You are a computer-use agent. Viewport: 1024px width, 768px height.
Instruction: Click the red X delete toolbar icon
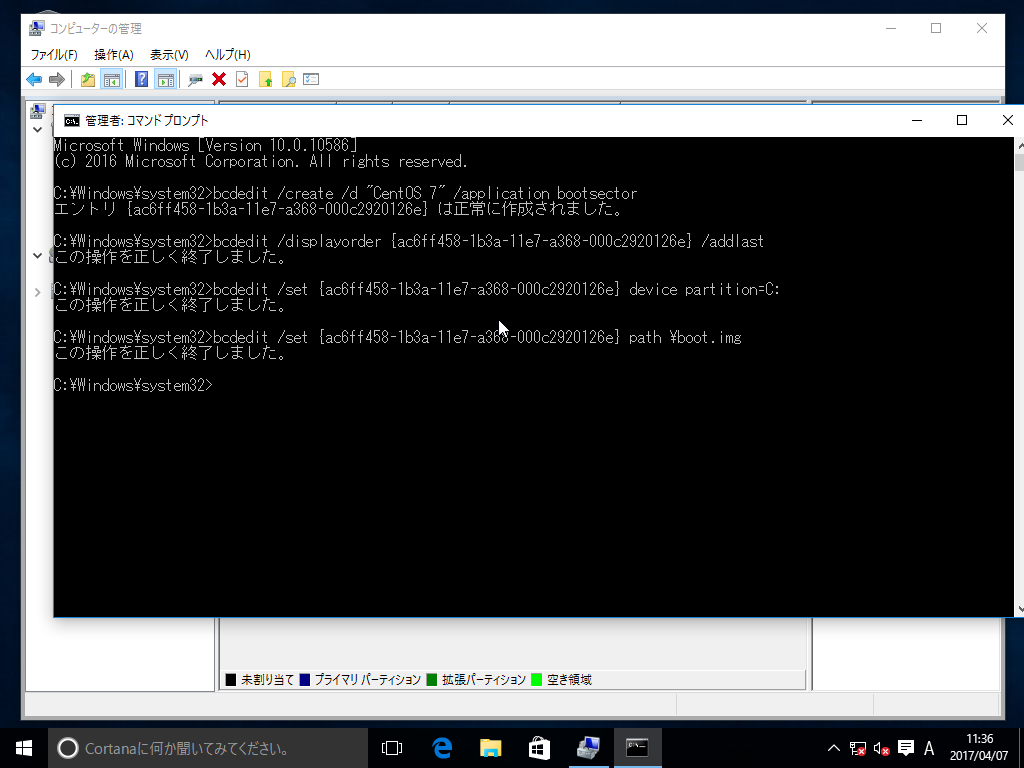(219, 80)
